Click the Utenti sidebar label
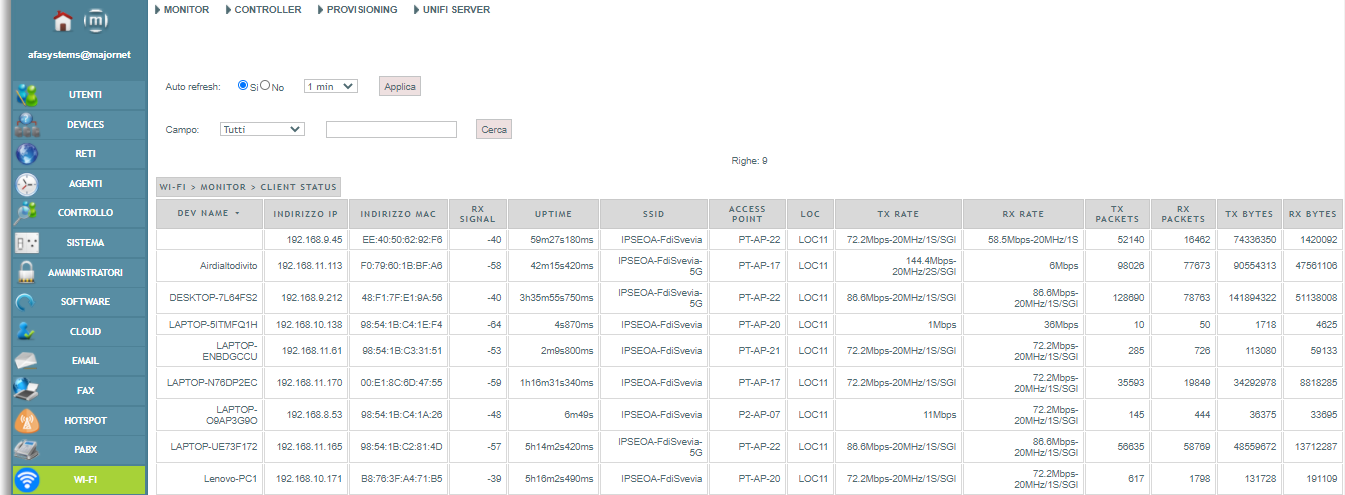This screenshot has width=1345, height=495. (x=85, y=95)
